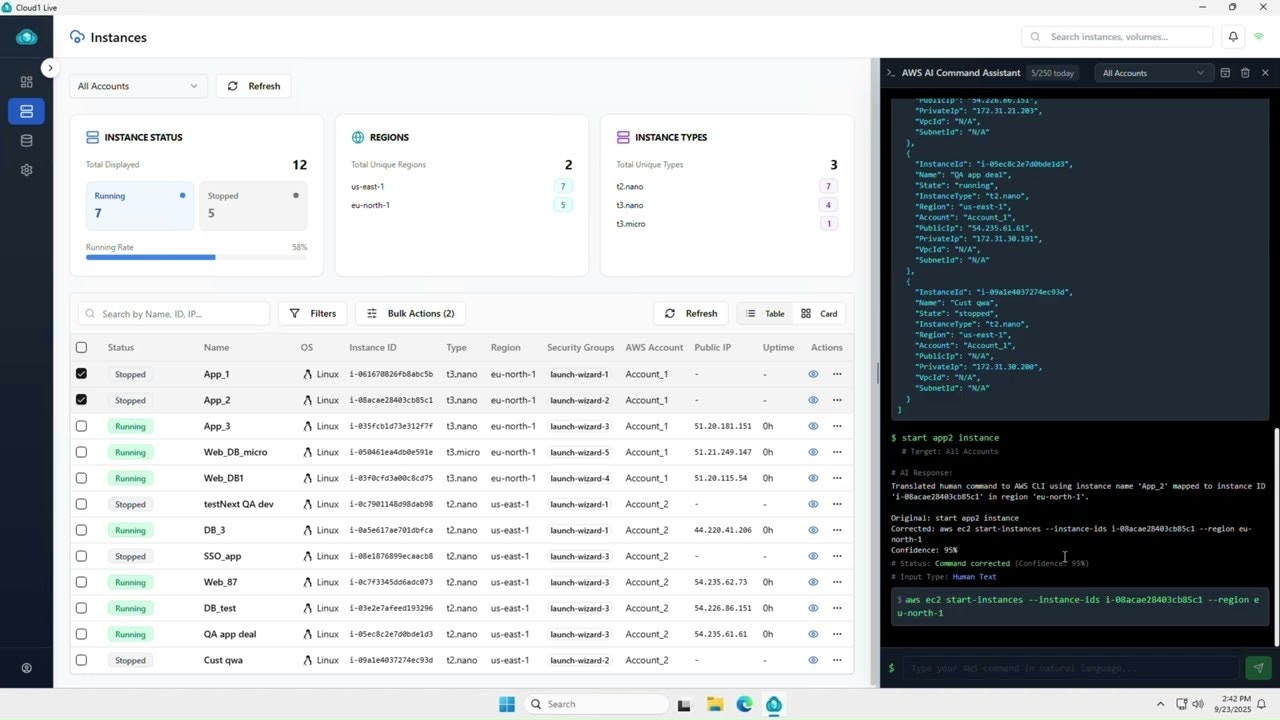Image resolution: width=1280 pixels, height=720 pixels.
Task: Switch to Table view
Action: pyautogui.click(x=765, y=313)
